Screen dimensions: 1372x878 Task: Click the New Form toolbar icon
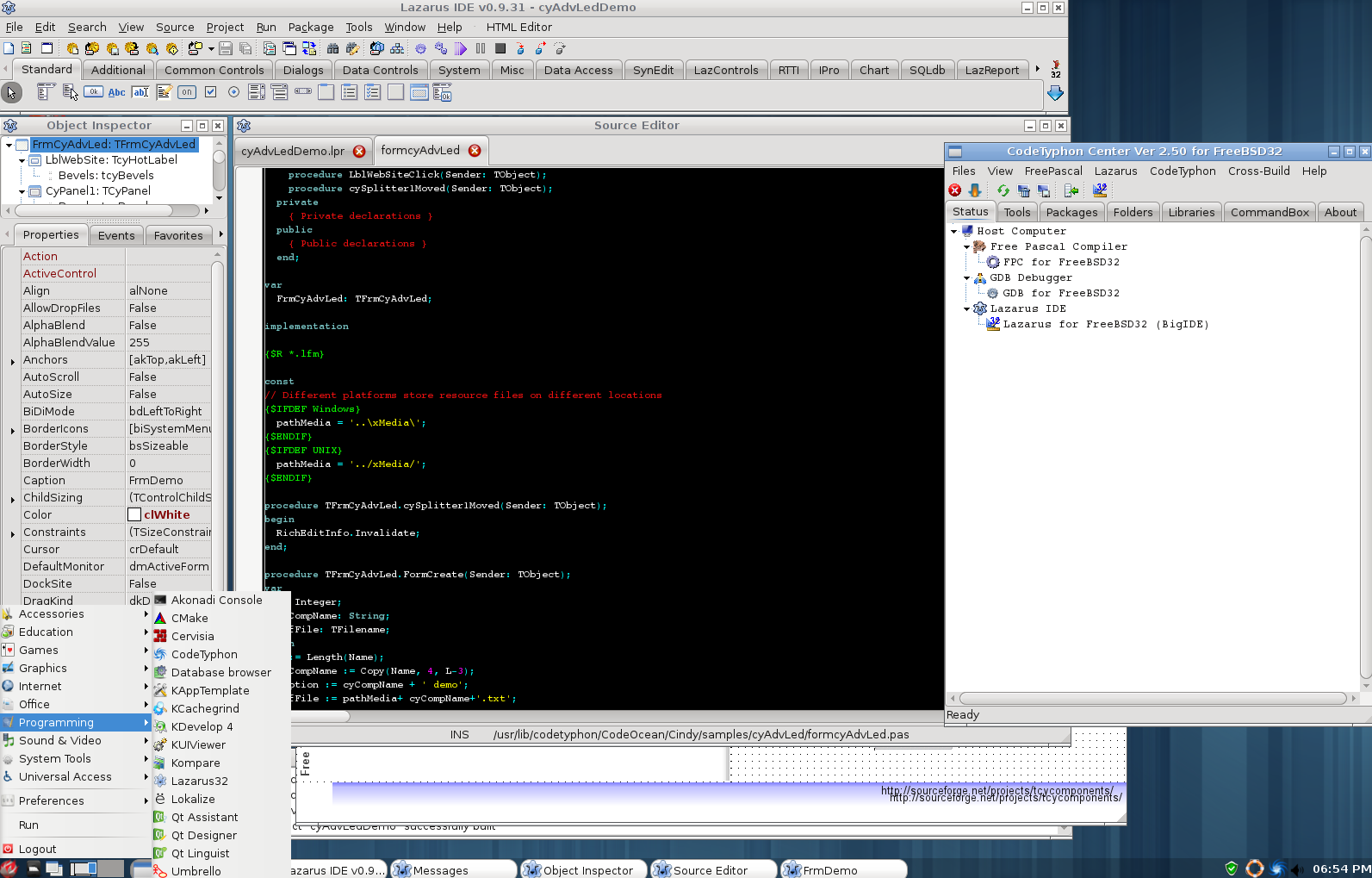click(x=47, y=48)
